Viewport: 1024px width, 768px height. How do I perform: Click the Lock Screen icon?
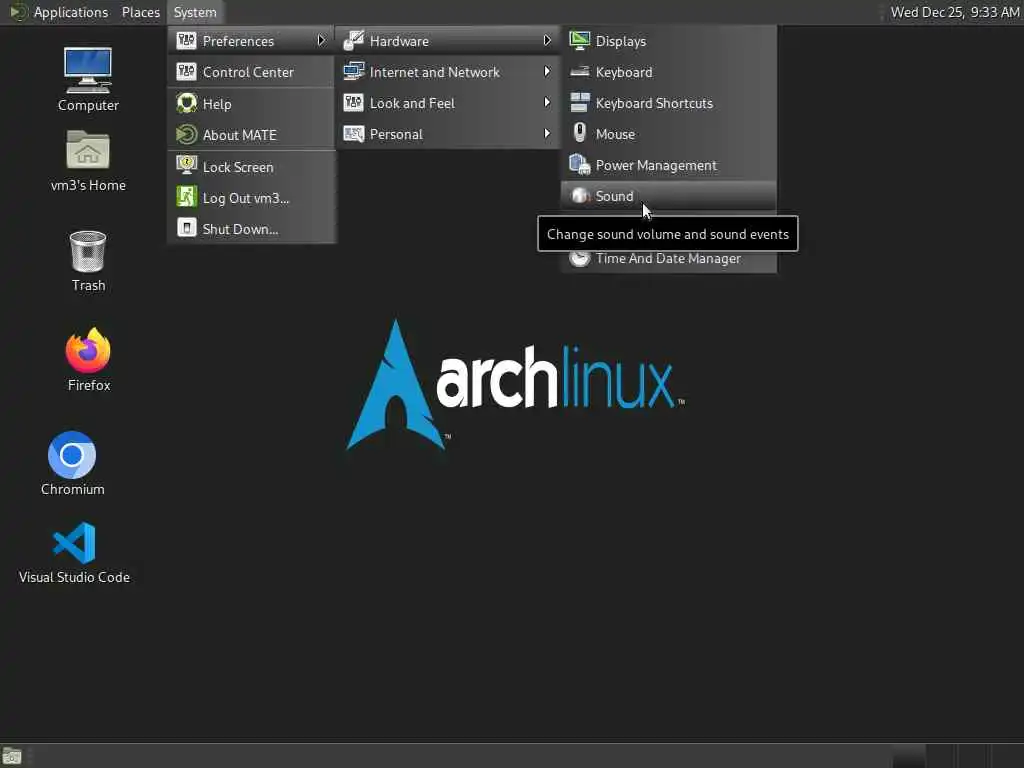click(x=186, y=166)
